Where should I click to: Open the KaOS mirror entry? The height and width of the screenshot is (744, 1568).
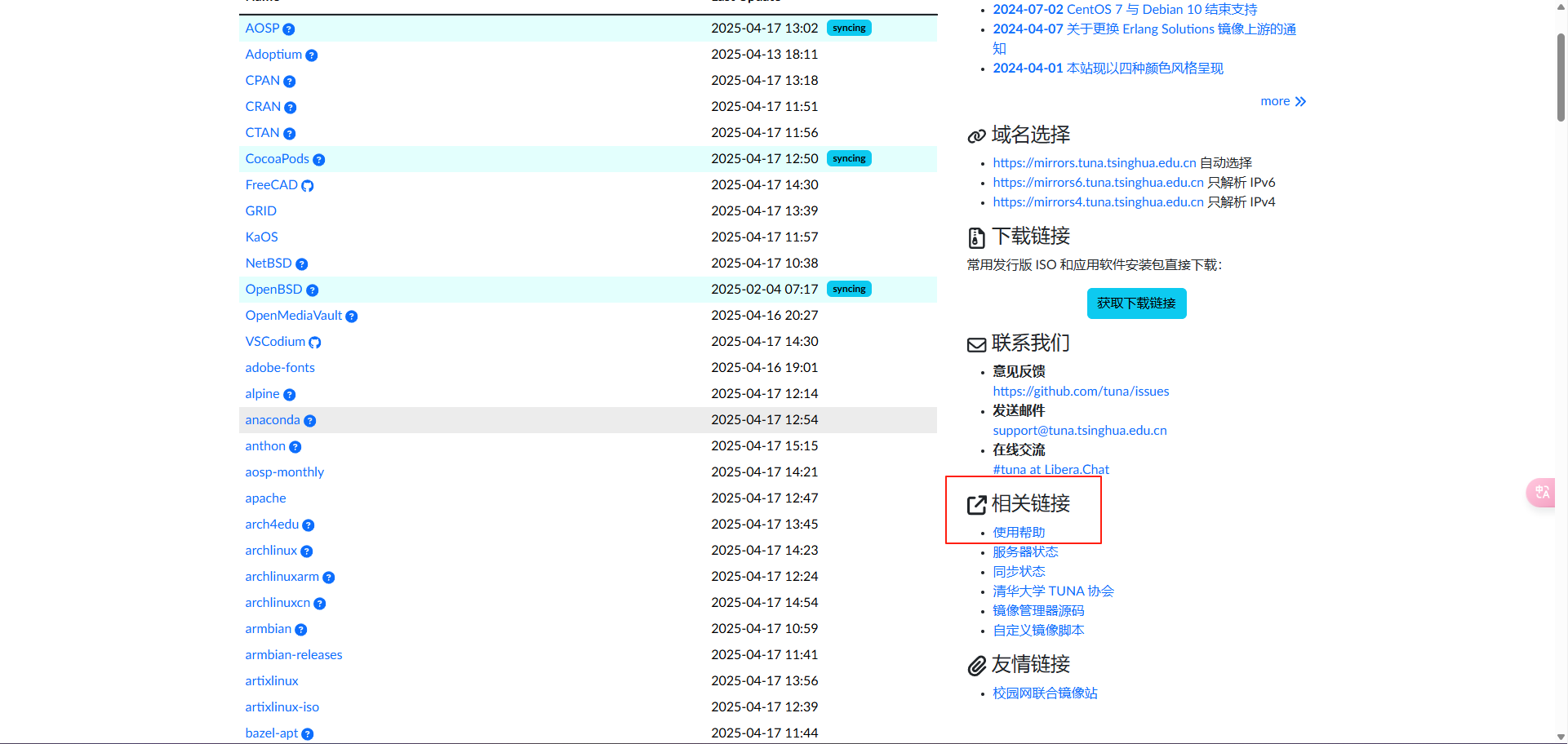pyautogui.click(x=261, y=237)
